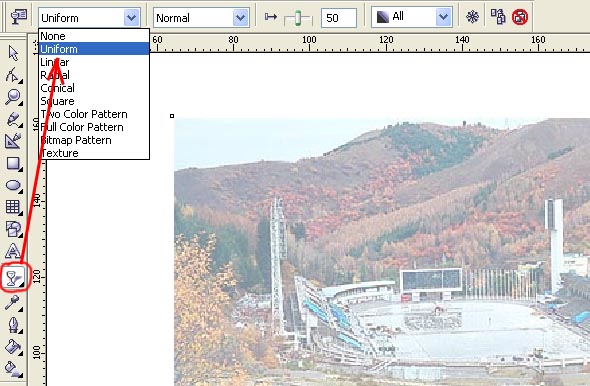Click the transparency value field showing 50
The height and width of the screenshot is (386, 590).
[x=339, y=18]
